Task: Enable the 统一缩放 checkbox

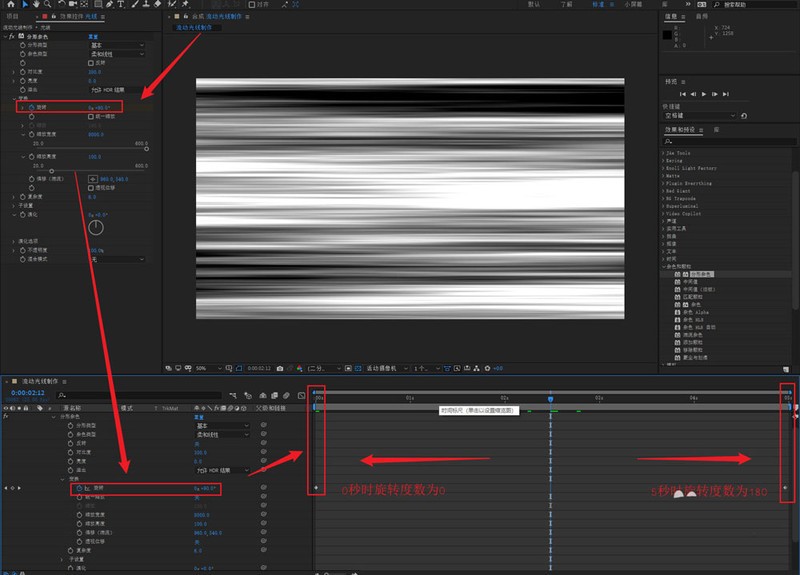Action: pyautogui.click(x=91, y=115)
